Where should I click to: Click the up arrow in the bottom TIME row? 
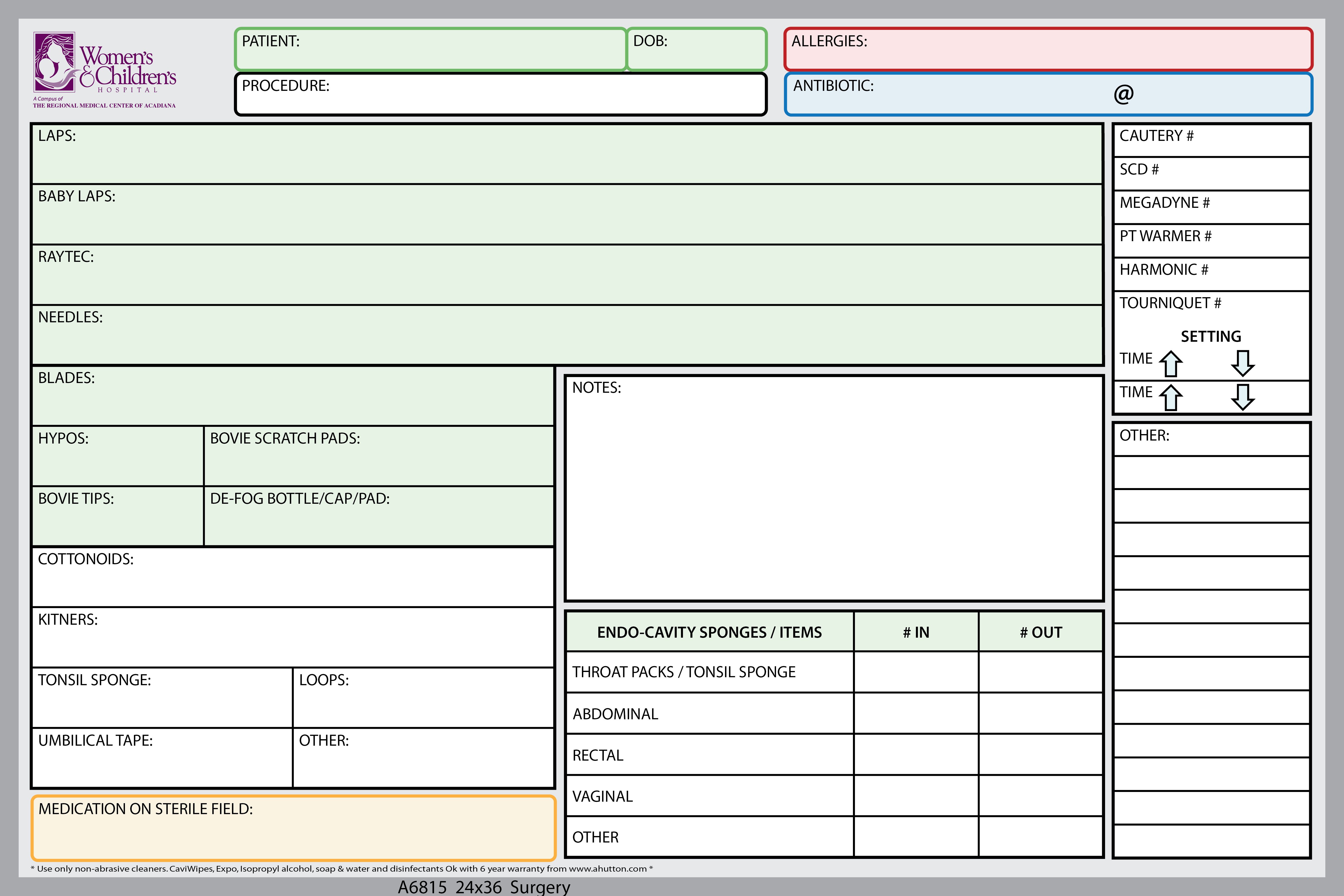pos(1171,397)
